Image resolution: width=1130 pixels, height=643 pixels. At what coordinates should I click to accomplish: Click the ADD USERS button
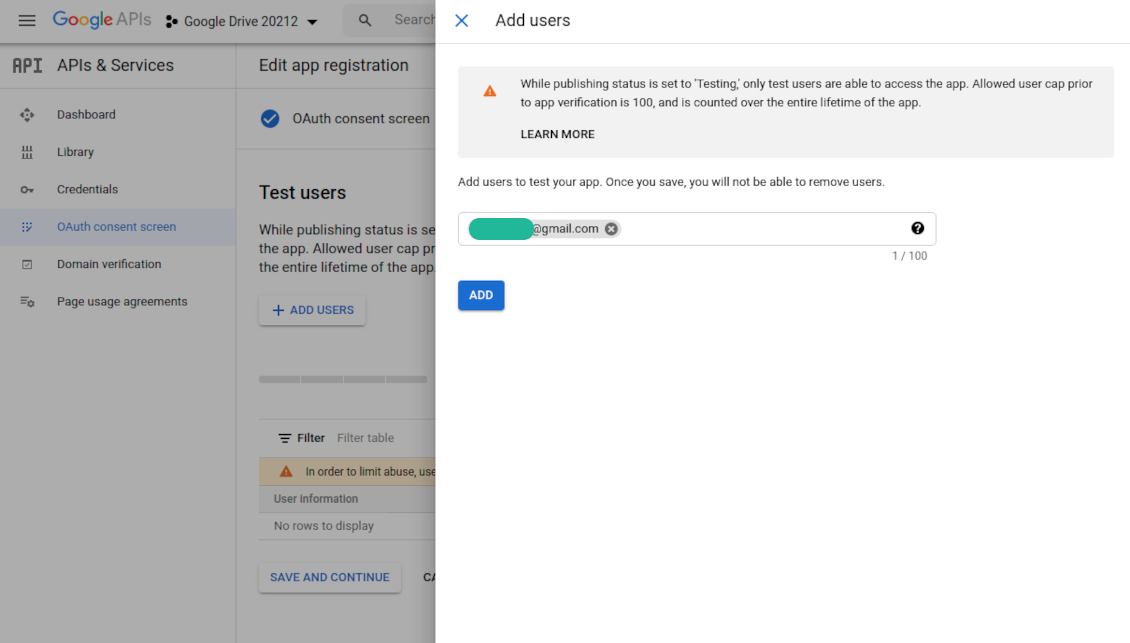[x=312, y=310]
